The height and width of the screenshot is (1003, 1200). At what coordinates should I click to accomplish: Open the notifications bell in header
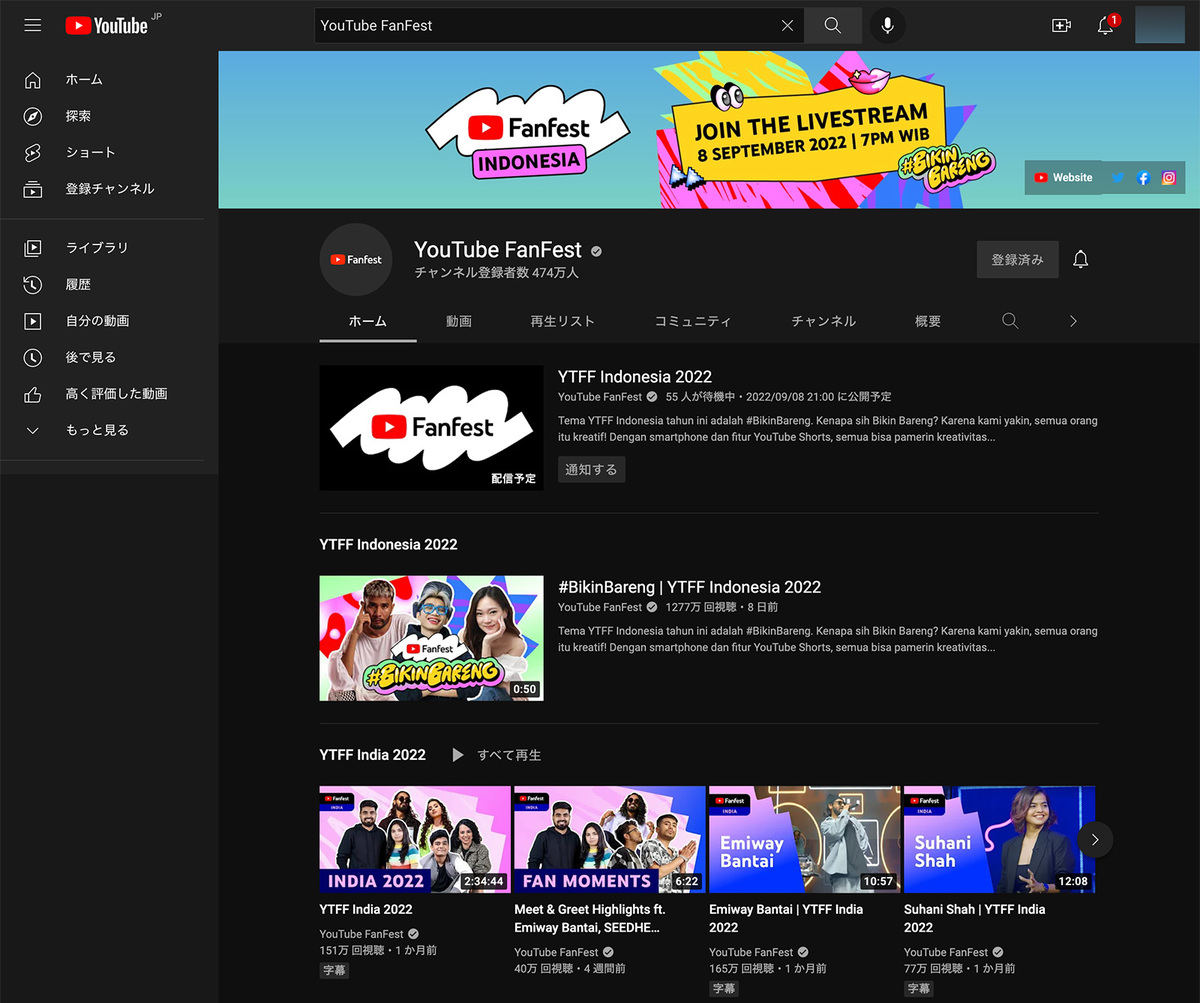pos(1106,26)
